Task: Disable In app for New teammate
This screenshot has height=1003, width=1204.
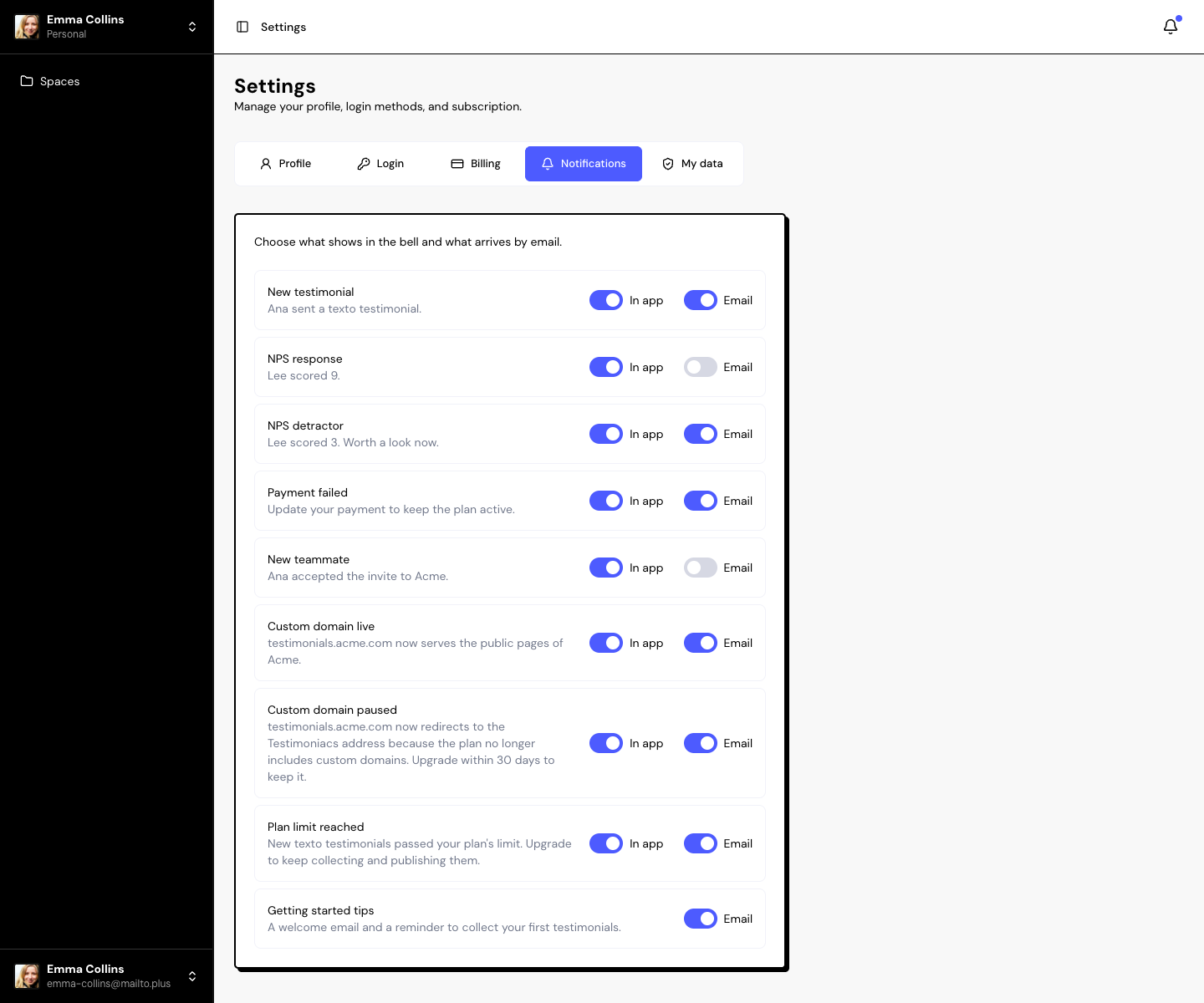Action: click(606, 568)
